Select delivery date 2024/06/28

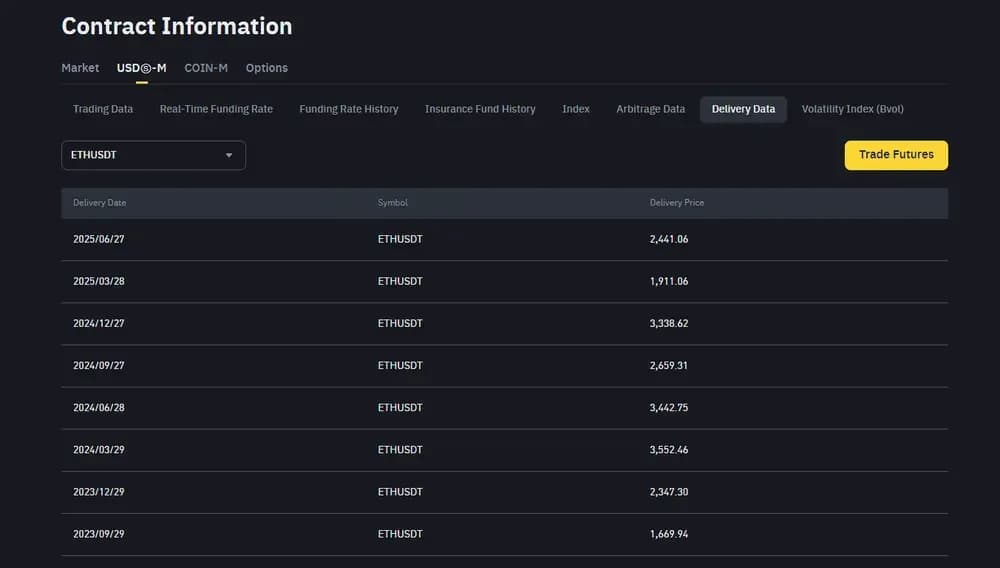99,407
